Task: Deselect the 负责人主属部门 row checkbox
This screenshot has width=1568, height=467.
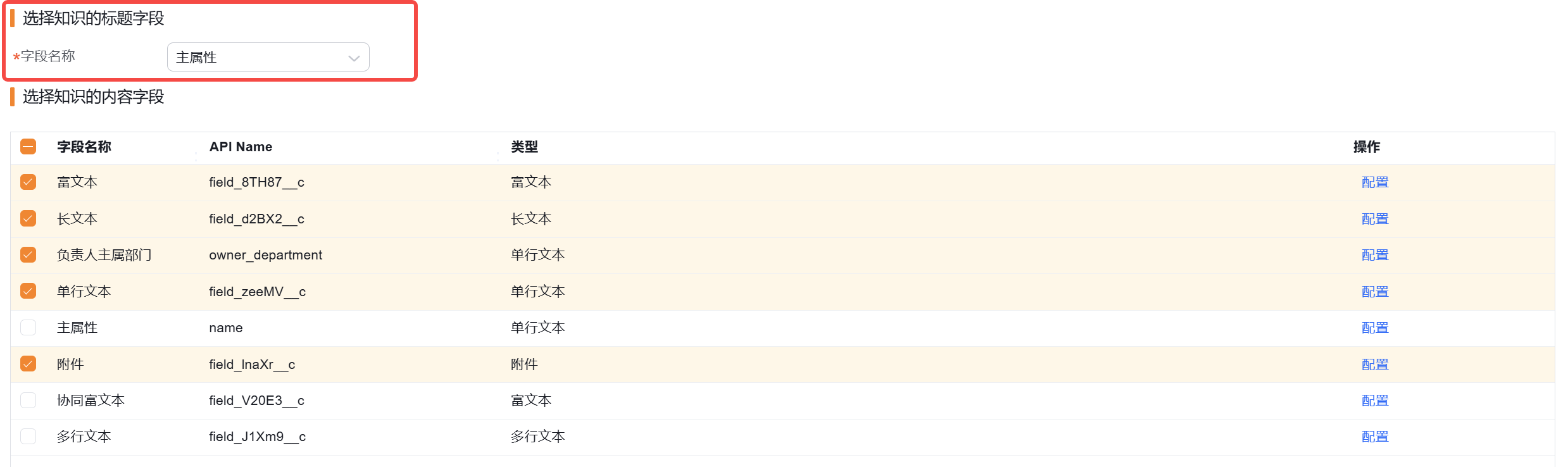Action: [x=28, y=254]
